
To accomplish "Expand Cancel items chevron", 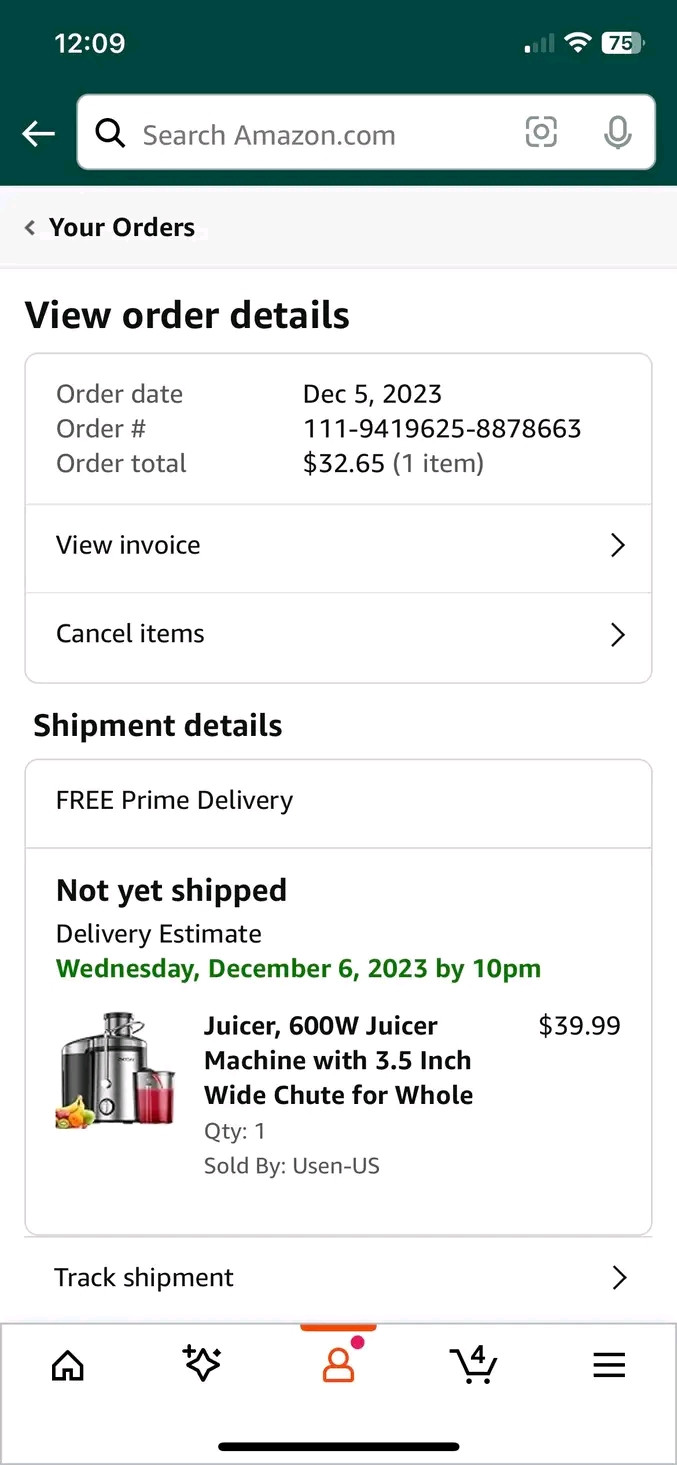I will click(x=618, y=634).
